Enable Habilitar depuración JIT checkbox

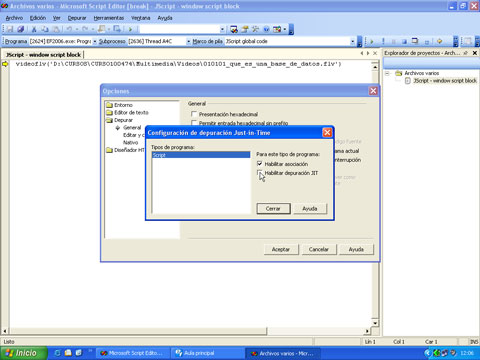[x=259, y=173]
